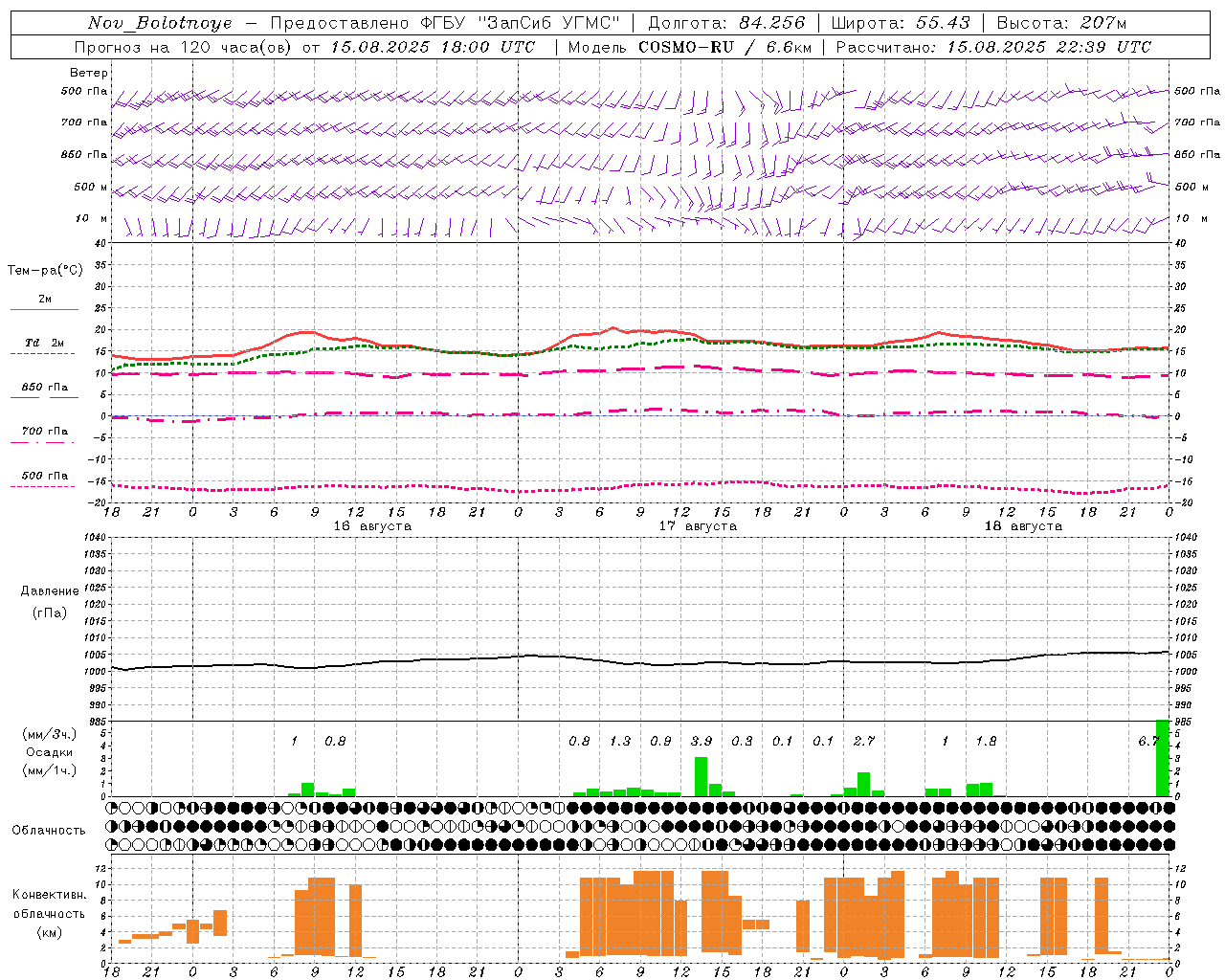Click the "Прогноз на 120 часа(ов)" text
This screenshot has width=1225, height=980.
tap(185, 47)
